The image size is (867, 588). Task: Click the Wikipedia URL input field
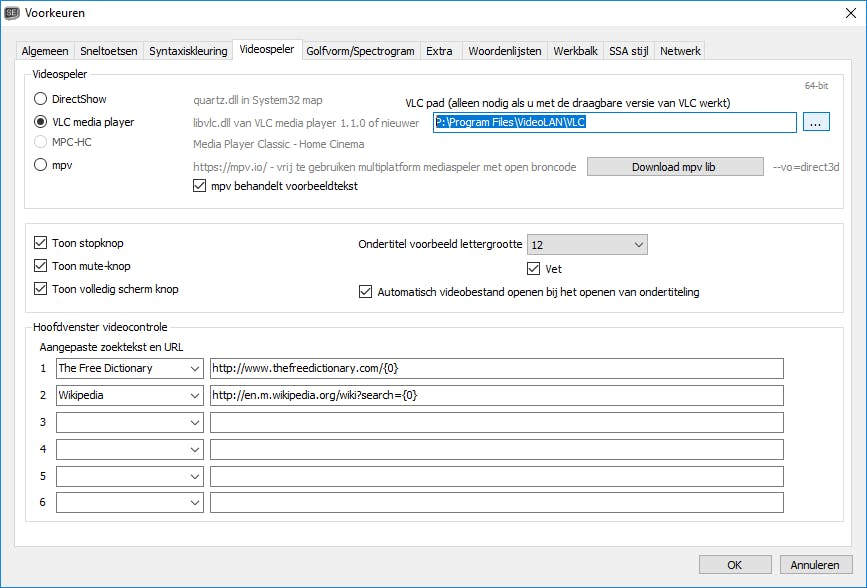[x=496, y=395]
